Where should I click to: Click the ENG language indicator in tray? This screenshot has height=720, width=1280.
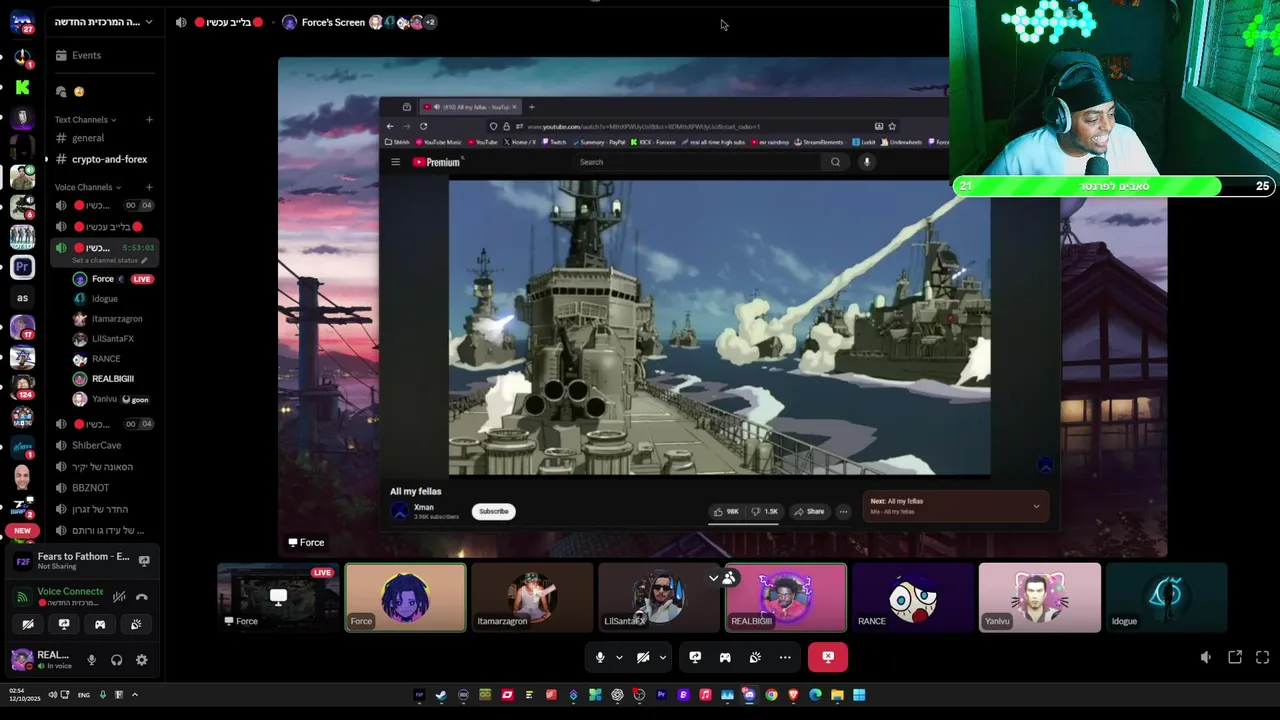[x=84, y=695]
